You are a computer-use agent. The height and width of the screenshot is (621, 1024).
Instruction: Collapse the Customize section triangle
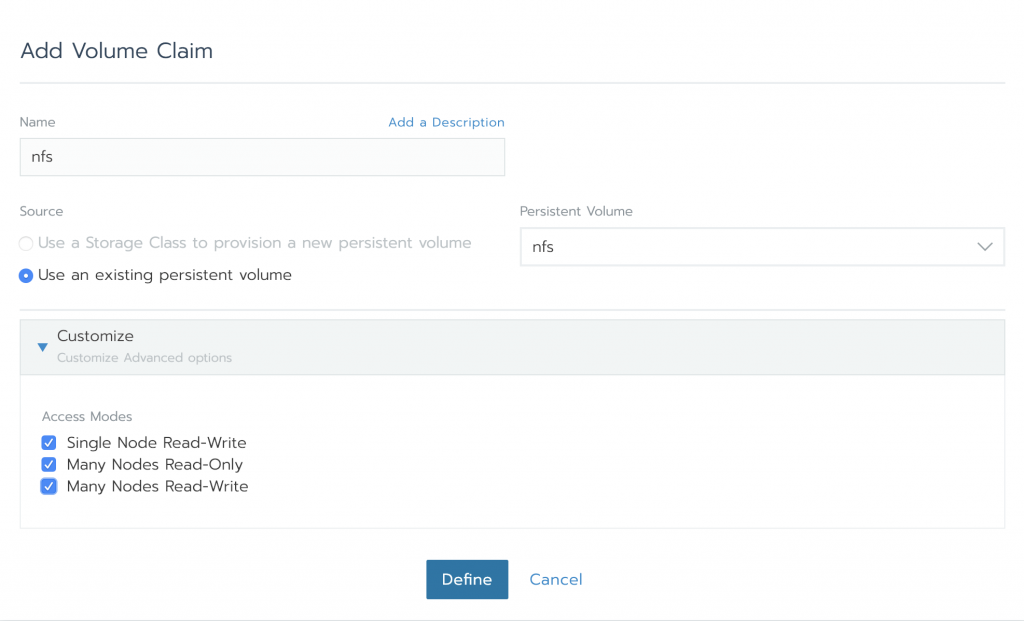42,347
